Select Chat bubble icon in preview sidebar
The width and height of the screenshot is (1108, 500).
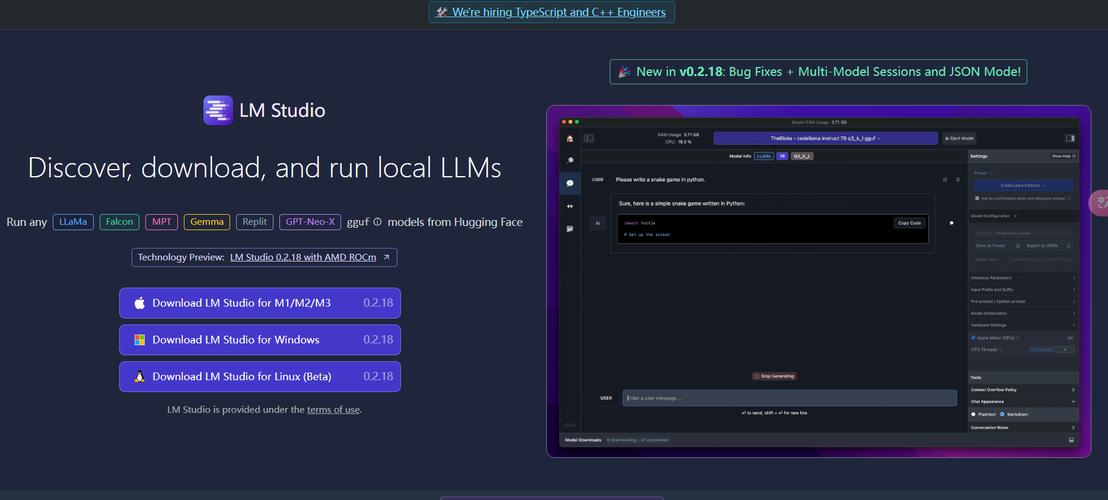click(x=570, y=183)
